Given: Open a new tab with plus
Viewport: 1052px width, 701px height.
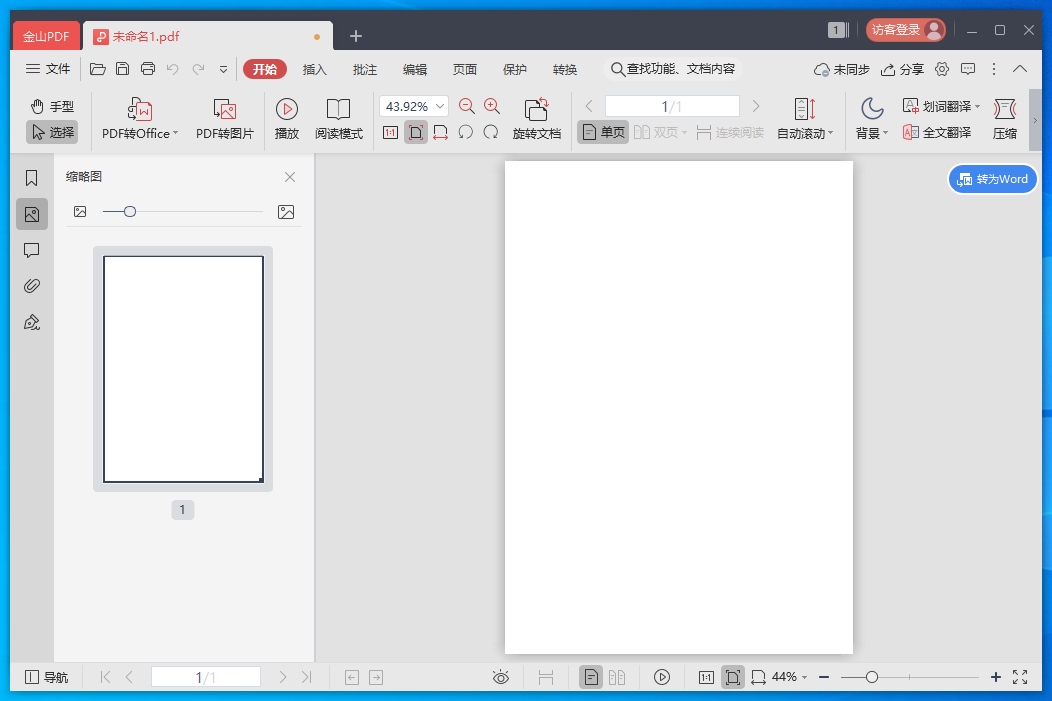Looking at the screenshot, I should tap(356, 36).
